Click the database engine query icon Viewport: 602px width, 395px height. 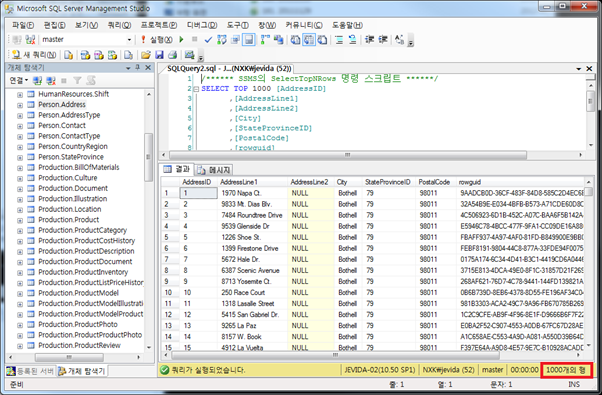click(x=69, y=55)
